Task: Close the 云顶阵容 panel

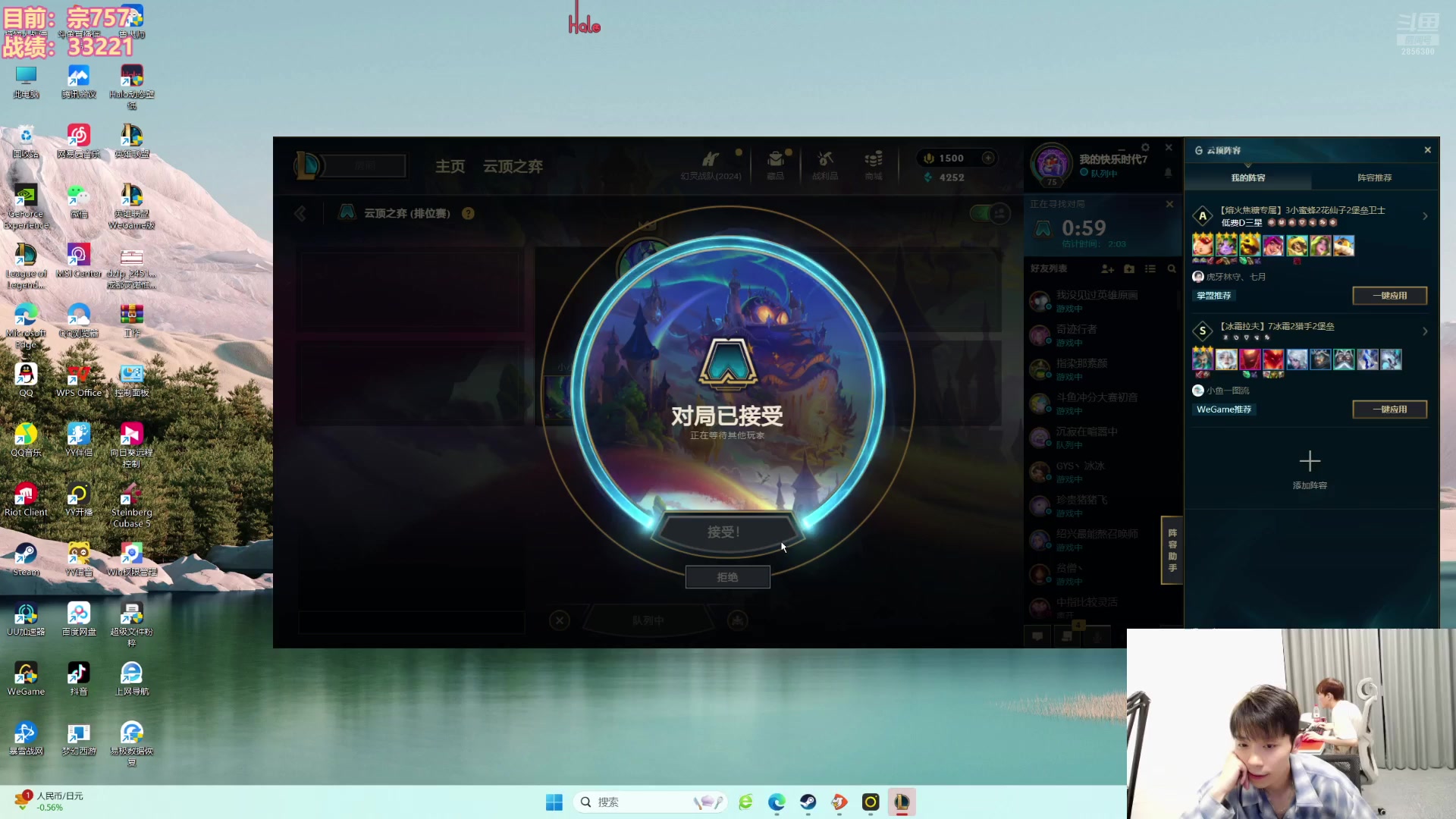Action: point(1427,150)
